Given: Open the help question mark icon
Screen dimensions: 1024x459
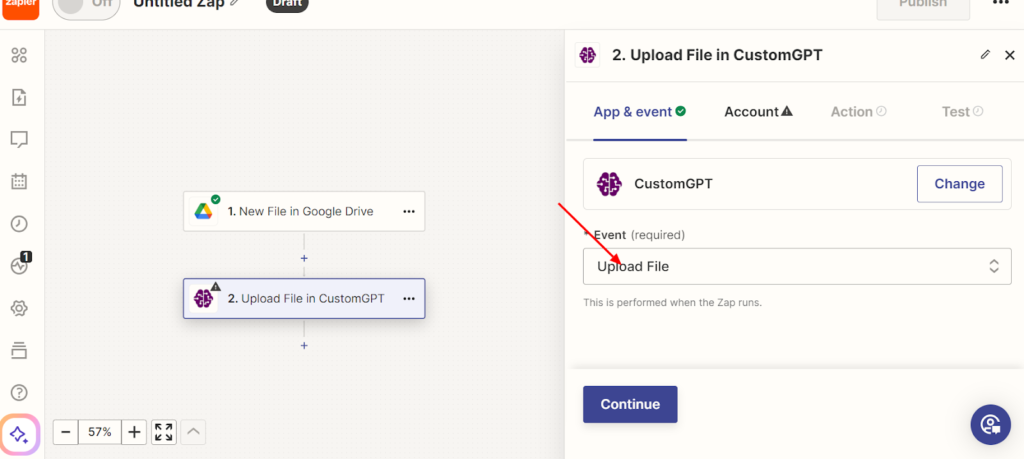Looking at the screenshot, I should click(x=19, y=392).
